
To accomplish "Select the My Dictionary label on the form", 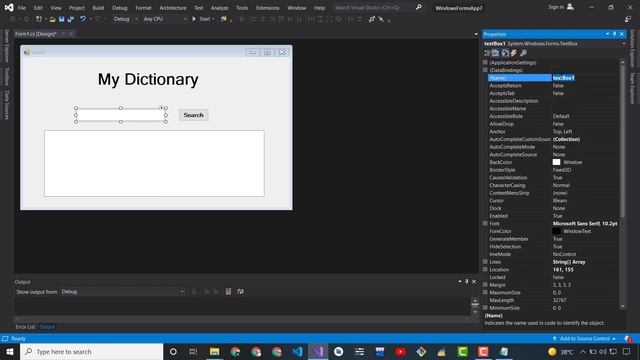I will point(148,79).
